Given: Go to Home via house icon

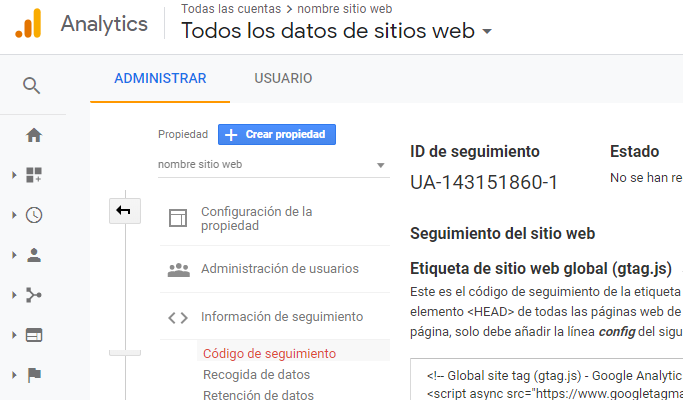Looking at the screenshot, I should [34, 135].
